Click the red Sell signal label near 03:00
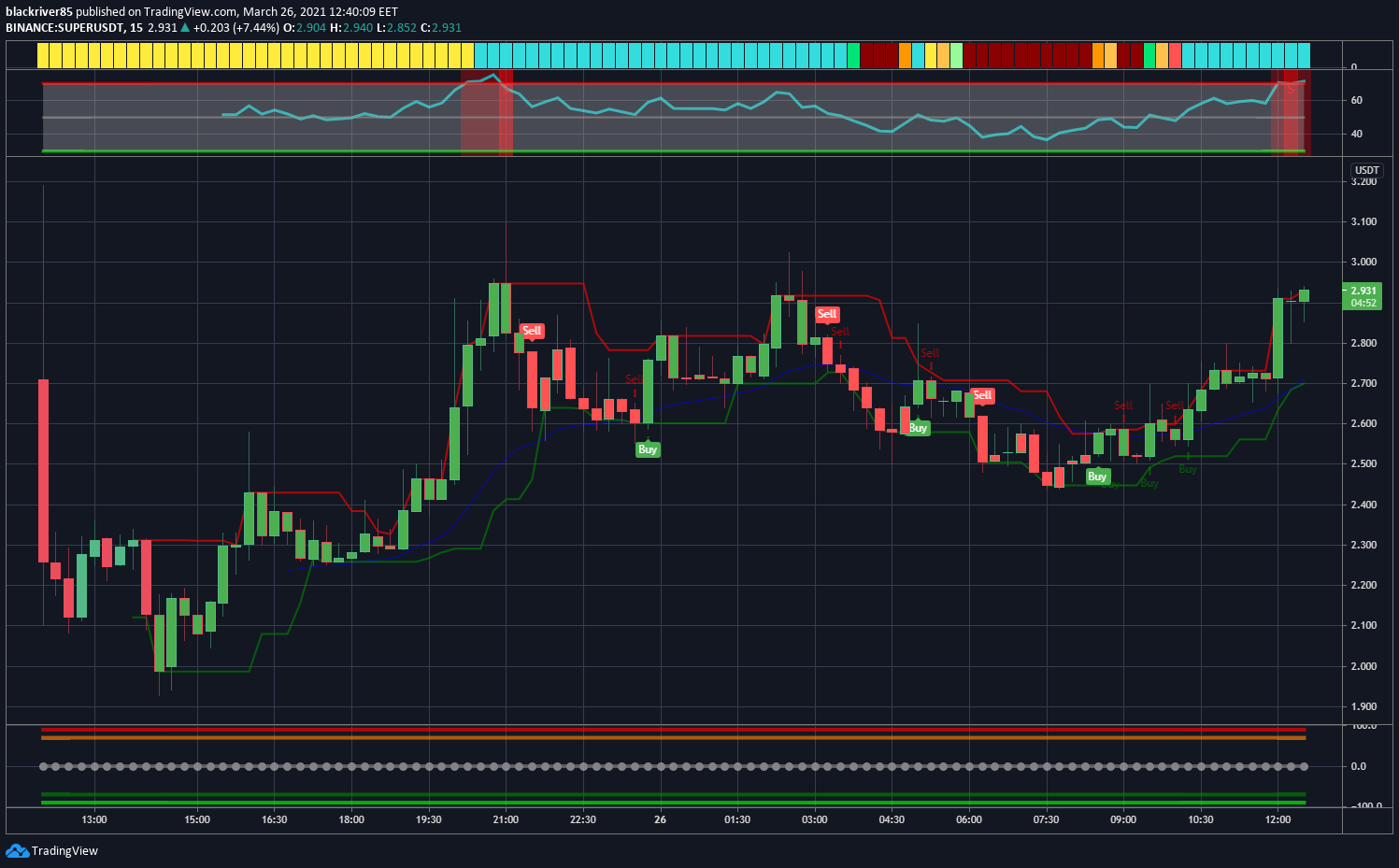Image resolution: width=1399 pixels, height=868 pixels. pyautogui.click(x=827, y=314)
